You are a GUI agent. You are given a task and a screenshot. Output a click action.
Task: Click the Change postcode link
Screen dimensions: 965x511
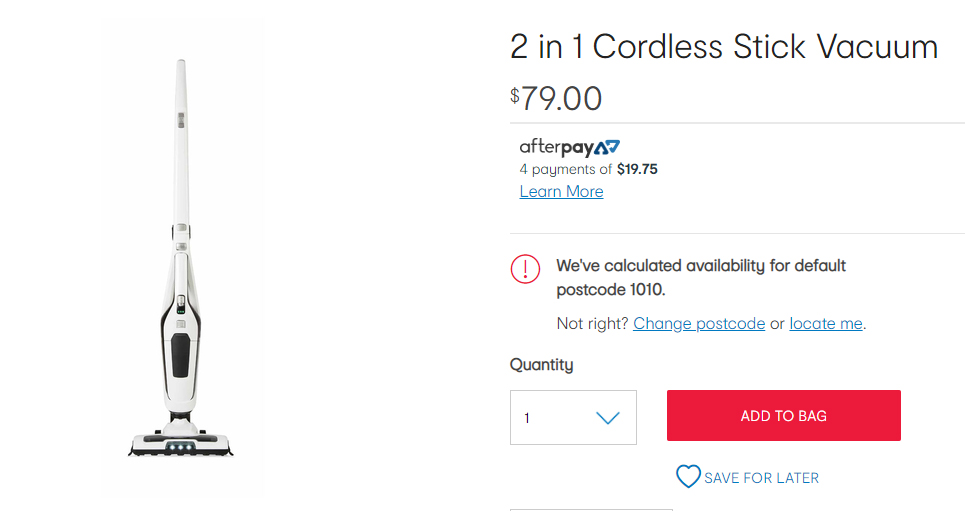(x=699, y=323)
